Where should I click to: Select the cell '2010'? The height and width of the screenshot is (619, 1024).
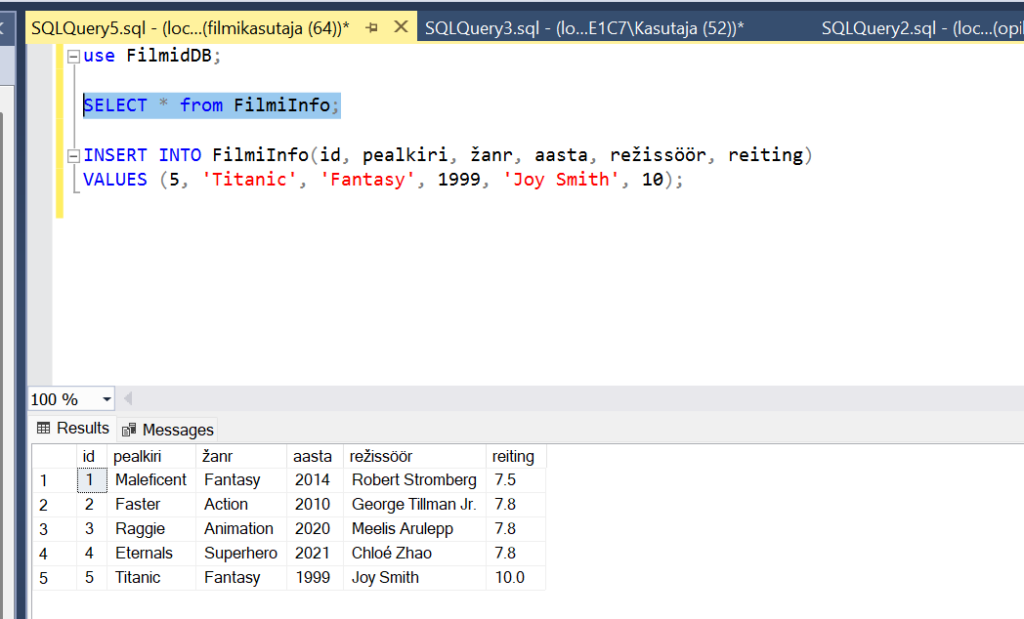pos(315,505)
